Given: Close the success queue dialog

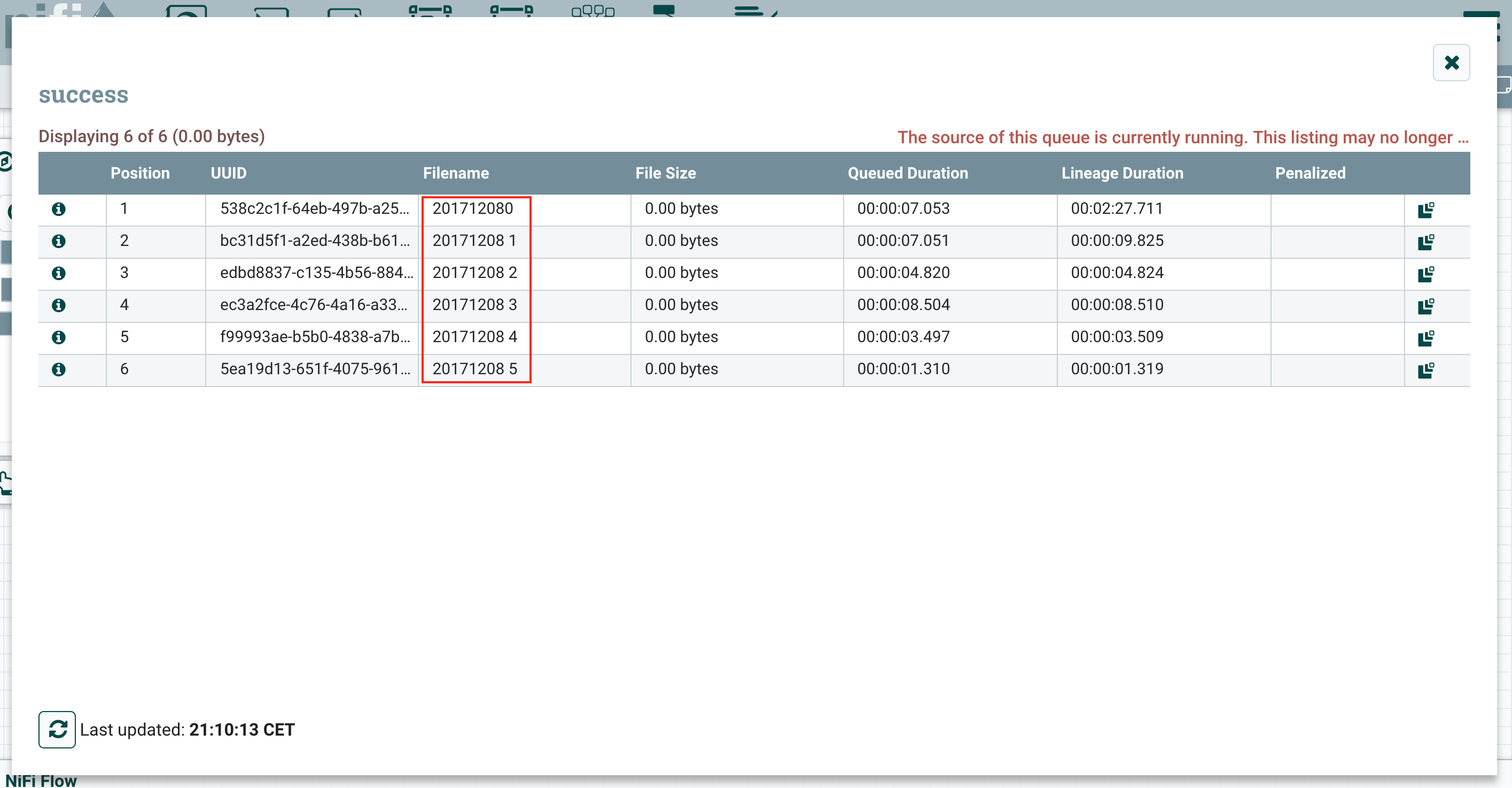Looking at the screenshot, I should click(1451, 62).
